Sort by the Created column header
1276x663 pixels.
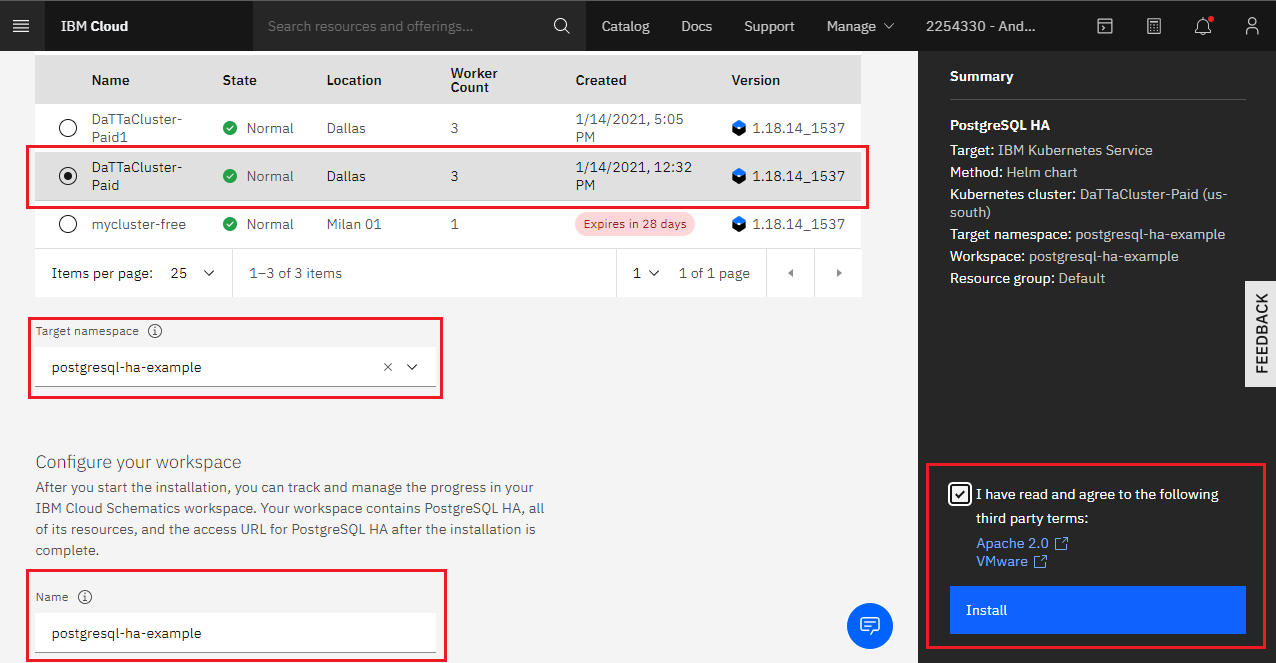(x=601, y=80)
